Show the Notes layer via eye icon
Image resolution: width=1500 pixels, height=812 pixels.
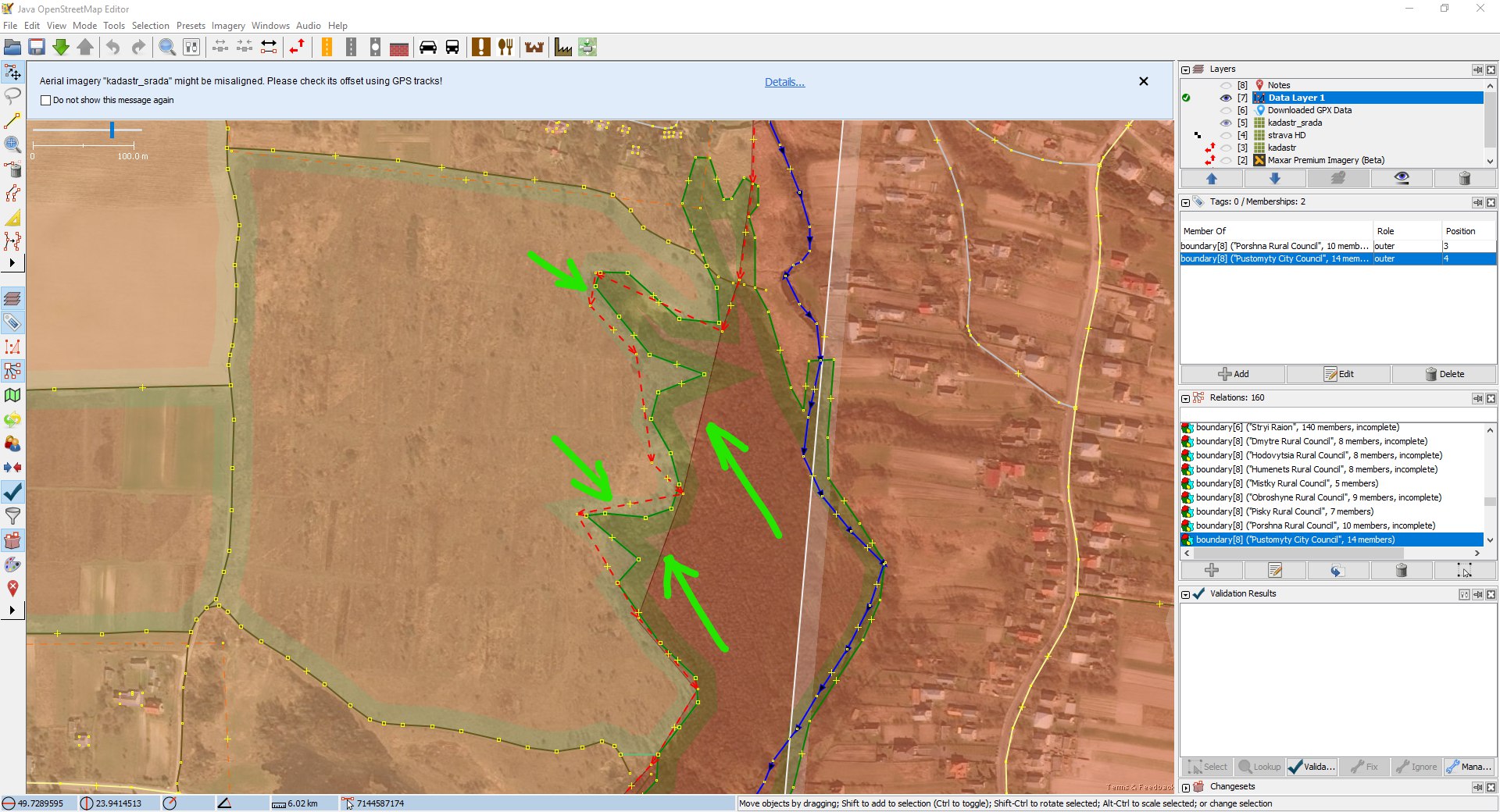coord(1226,85)
